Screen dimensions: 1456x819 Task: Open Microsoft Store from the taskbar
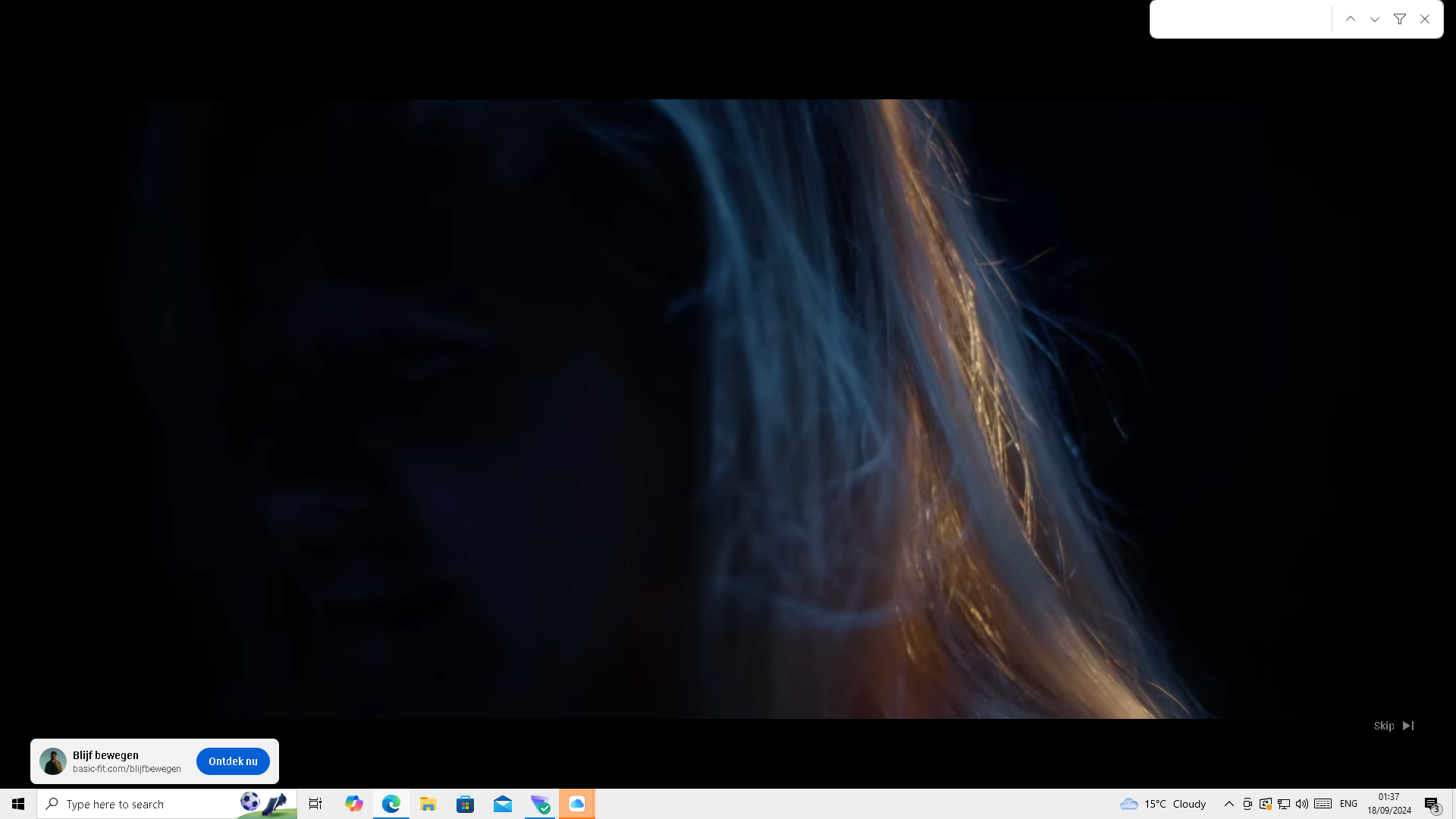point(466,804)
